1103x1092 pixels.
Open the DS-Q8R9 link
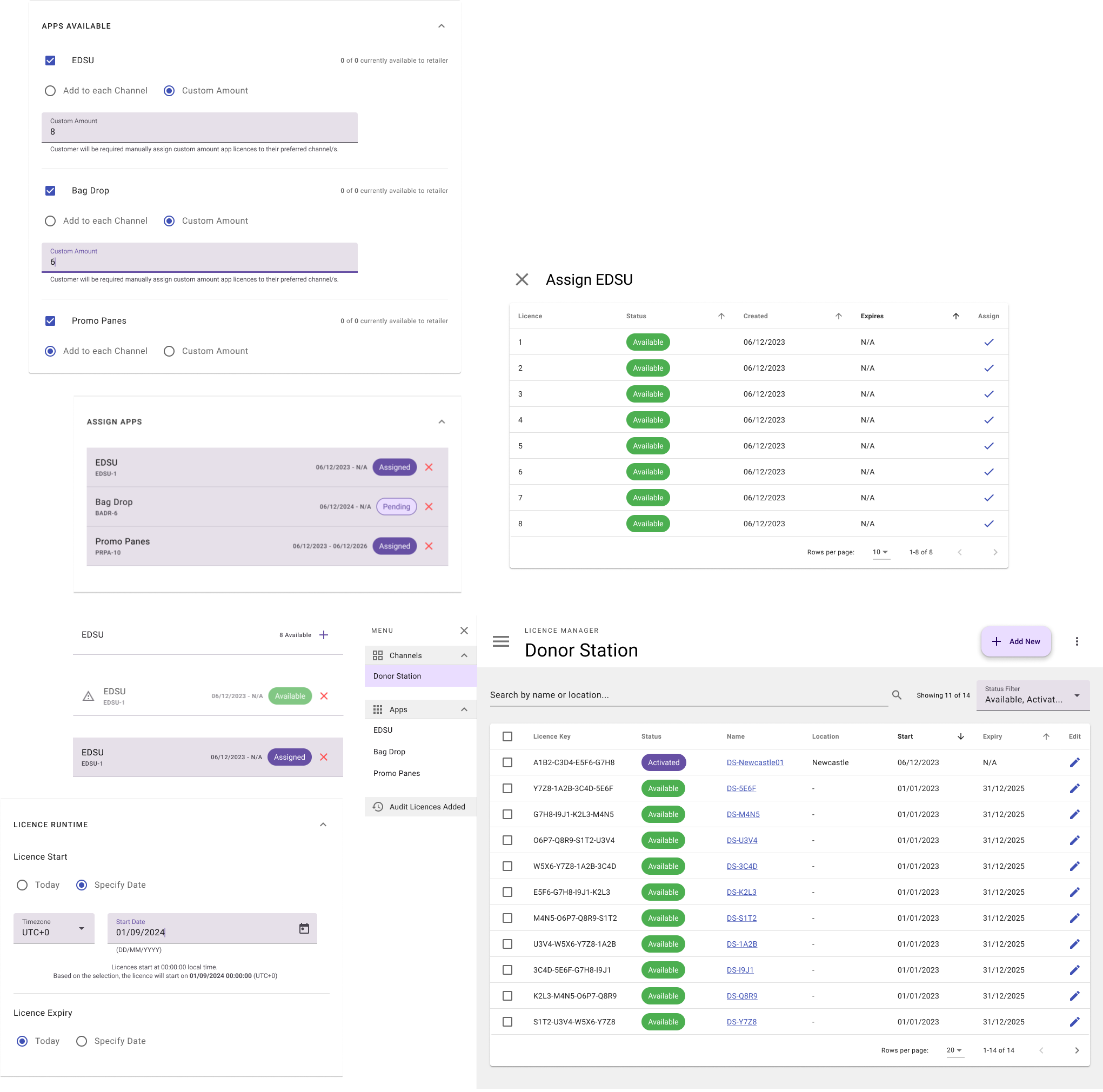pyautogui.click(x=741, y=996)
